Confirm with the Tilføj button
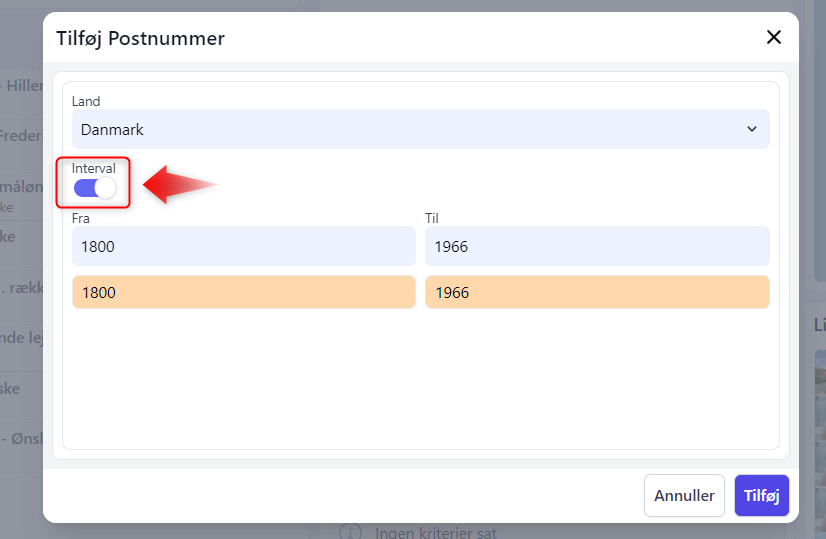Screen dimensions: 826x539 coord(761,495)
